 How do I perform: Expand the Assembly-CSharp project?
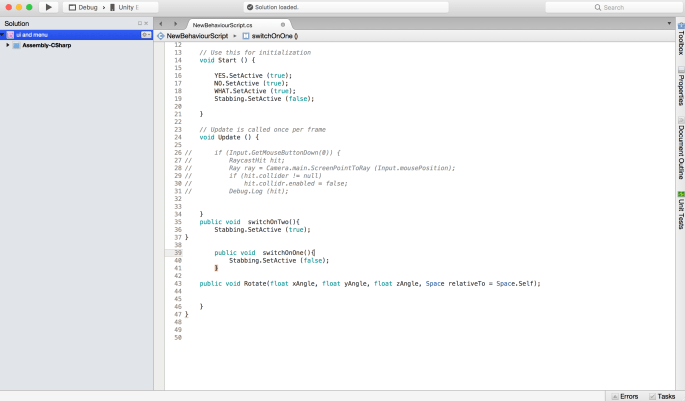click(x=8, y=45)
